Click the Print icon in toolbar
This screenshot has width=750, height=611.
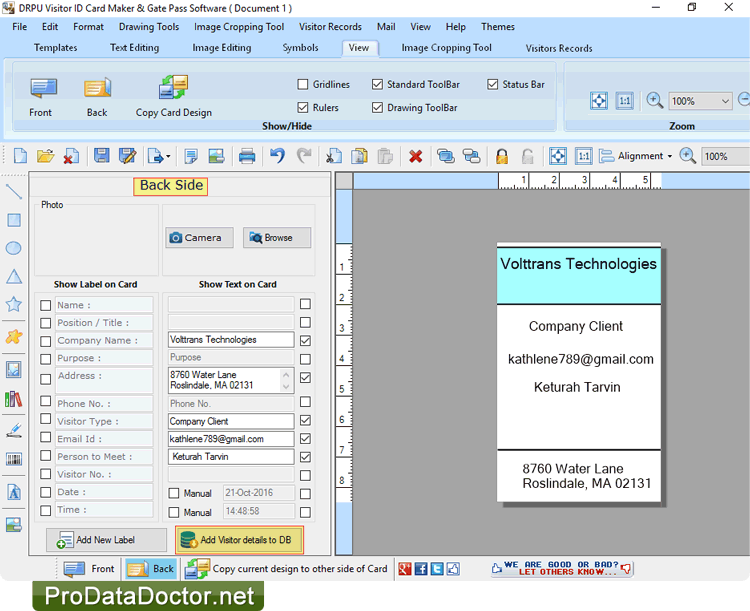[x=247, y=156]
